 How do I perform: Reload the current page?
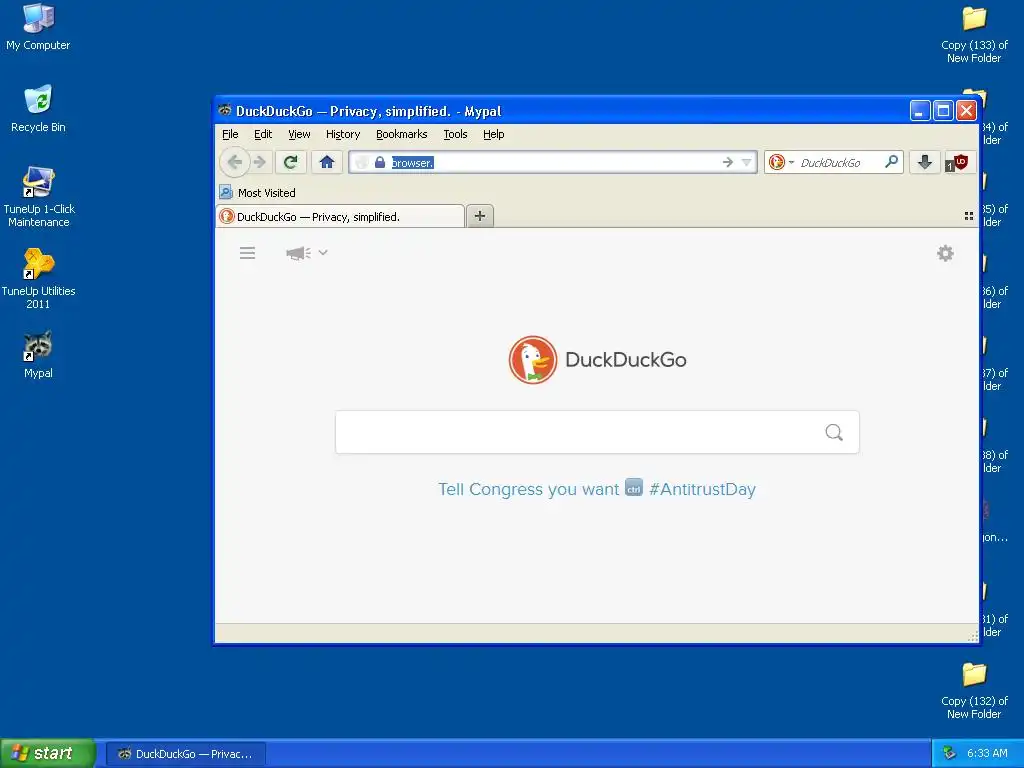(291, 162)
